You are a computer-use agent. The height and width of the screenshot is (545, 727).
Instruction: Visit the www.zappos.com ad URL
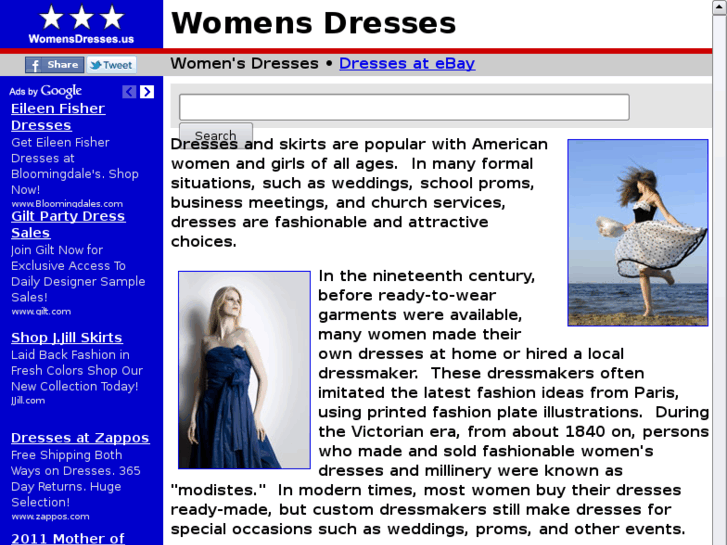point(50,516)
